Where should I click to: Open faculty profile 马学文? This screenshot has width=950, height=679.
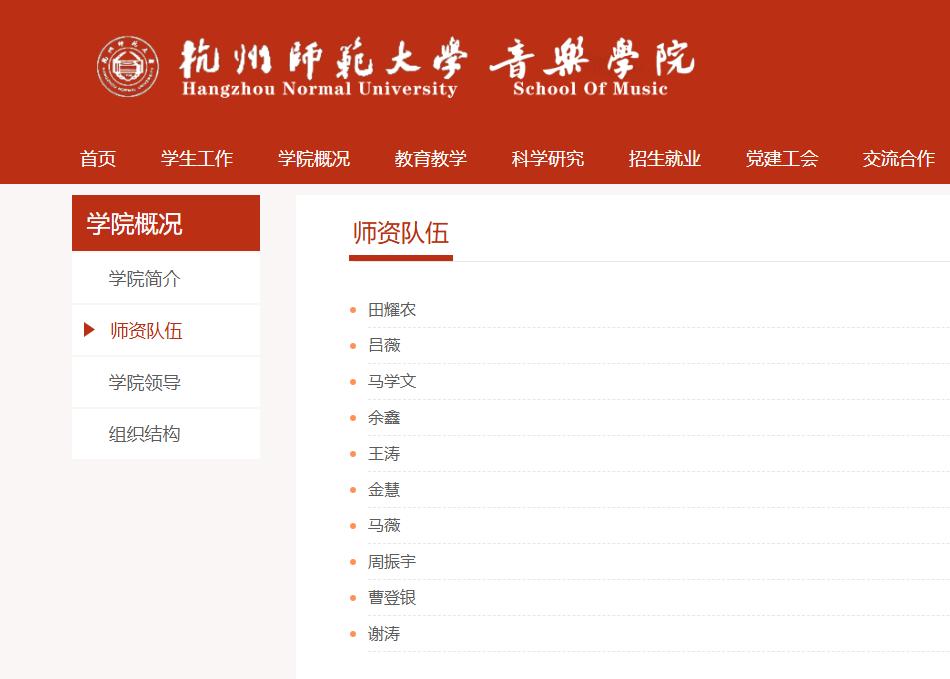pyautogui.click(x=392, y=382)
